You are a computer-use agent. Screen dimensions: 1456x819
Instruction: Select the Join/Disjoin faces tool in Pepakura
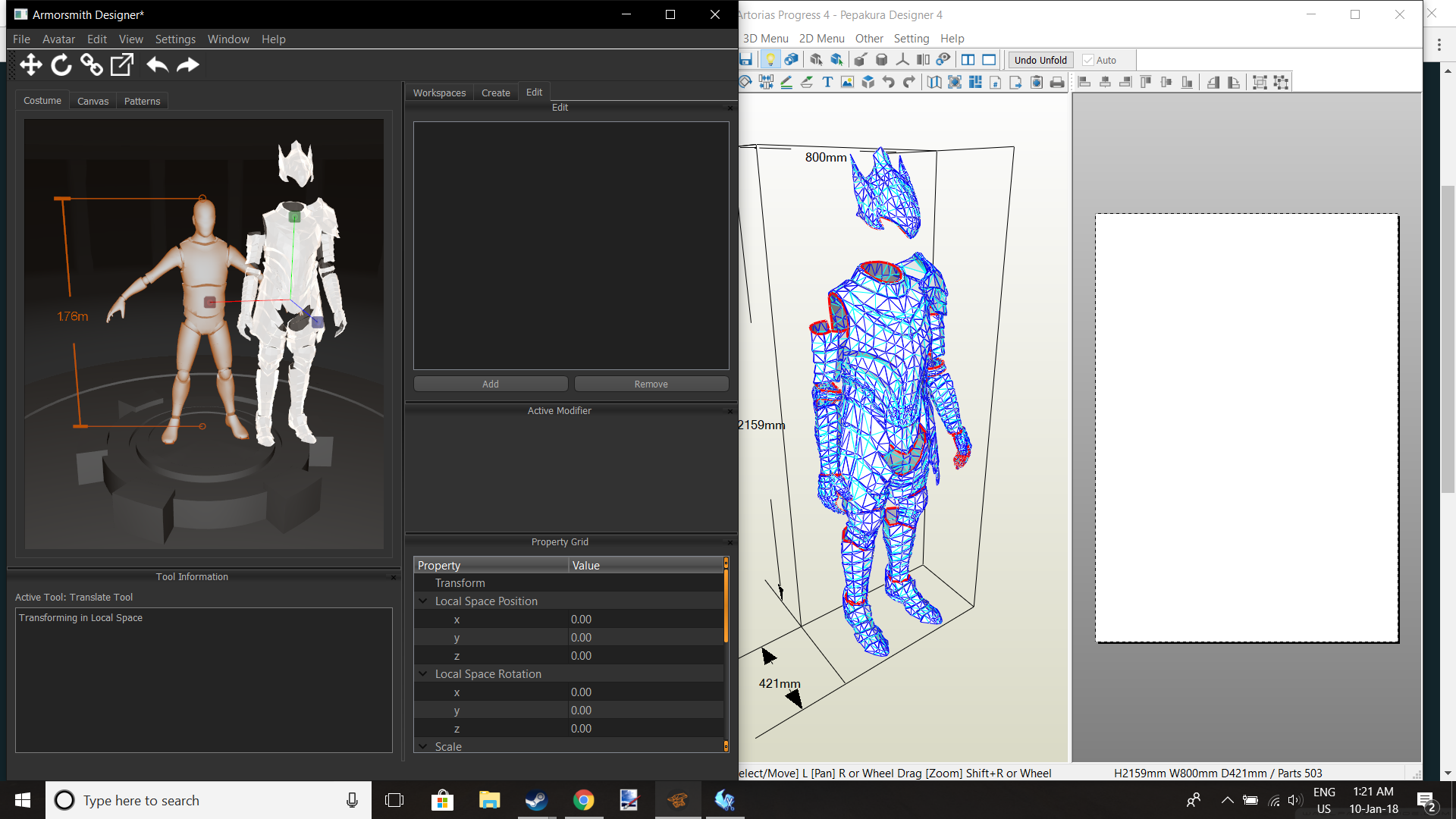pyautogui.click(x=766, y=82)
